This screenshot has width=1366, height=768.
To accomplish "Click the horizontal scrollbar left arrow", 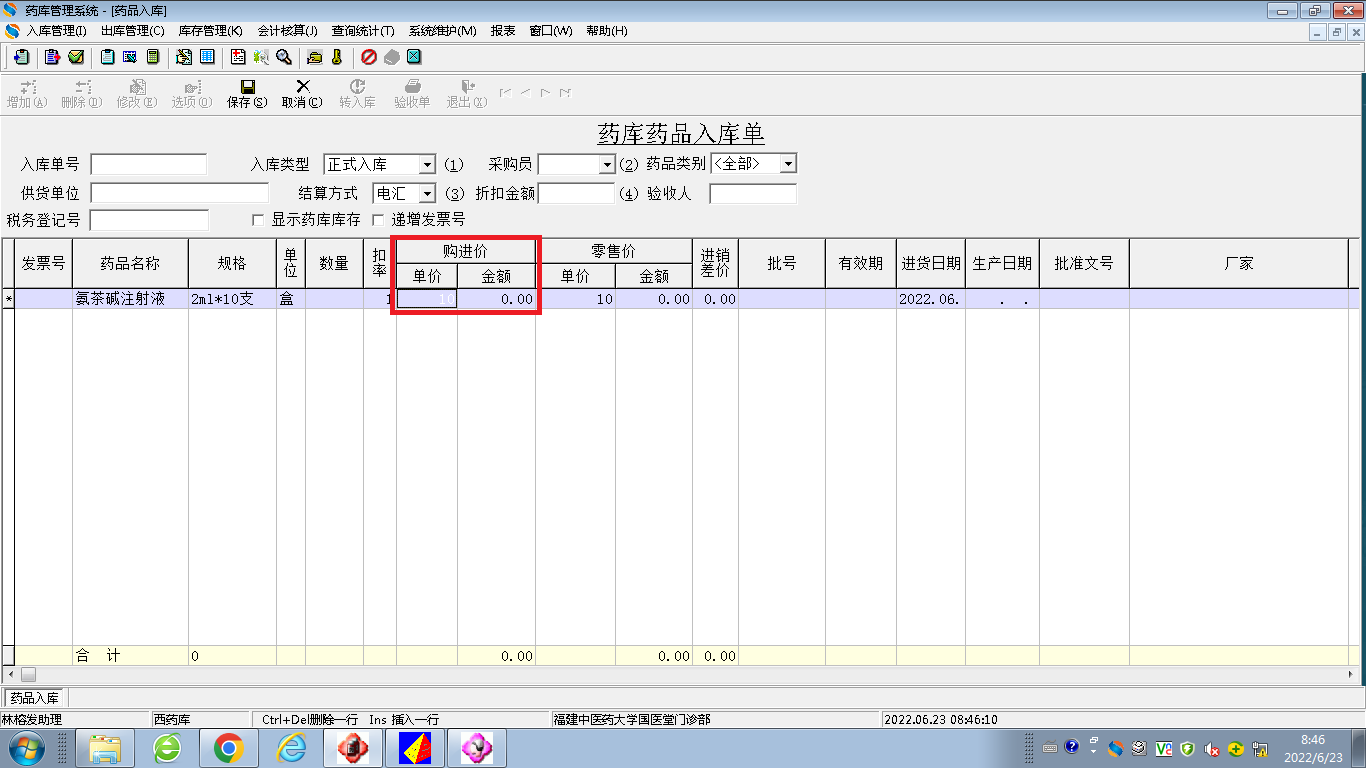I will 9,674.
